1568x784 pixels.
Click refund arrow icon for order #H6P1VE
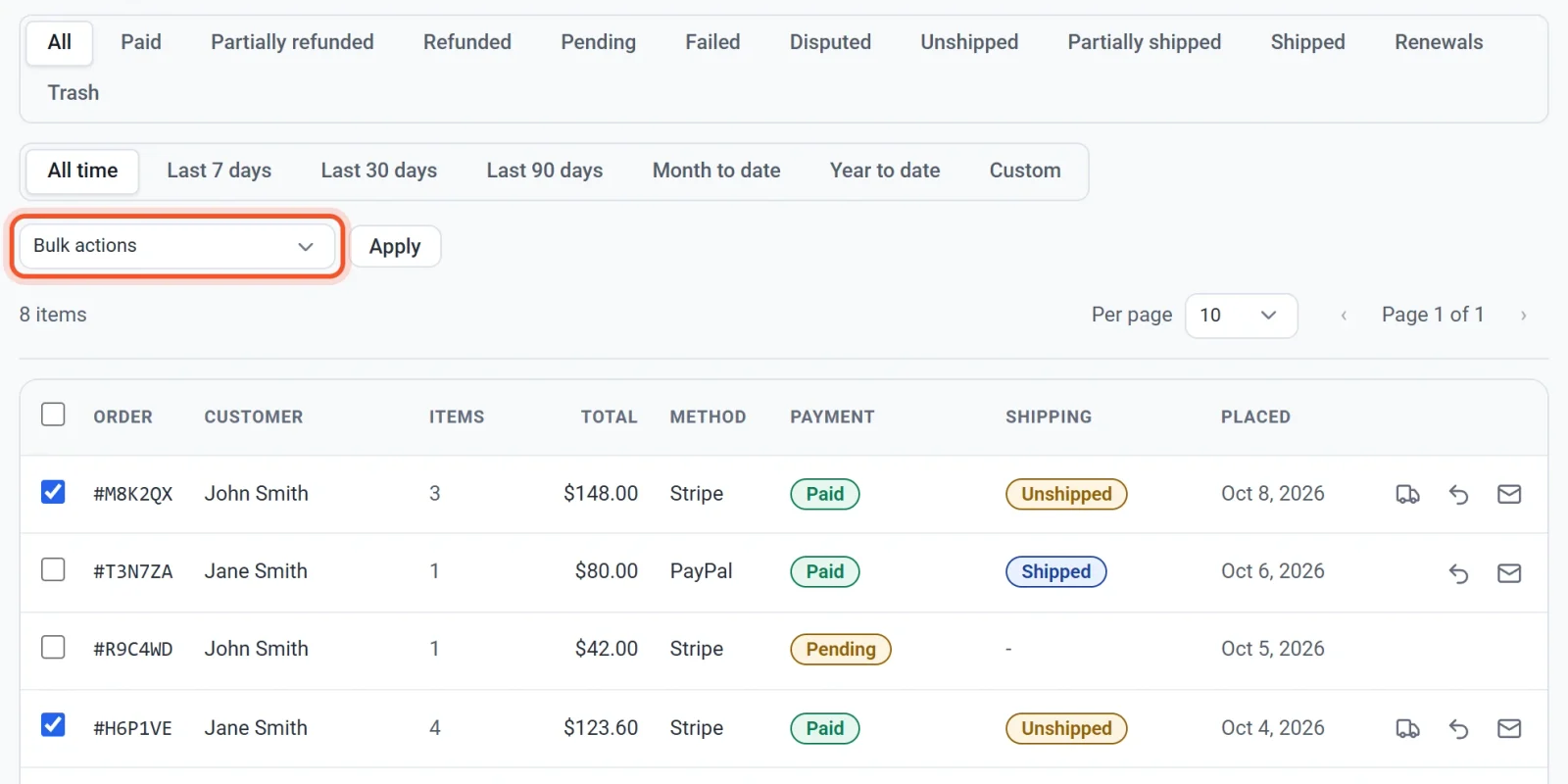(x=1458, y=728)
